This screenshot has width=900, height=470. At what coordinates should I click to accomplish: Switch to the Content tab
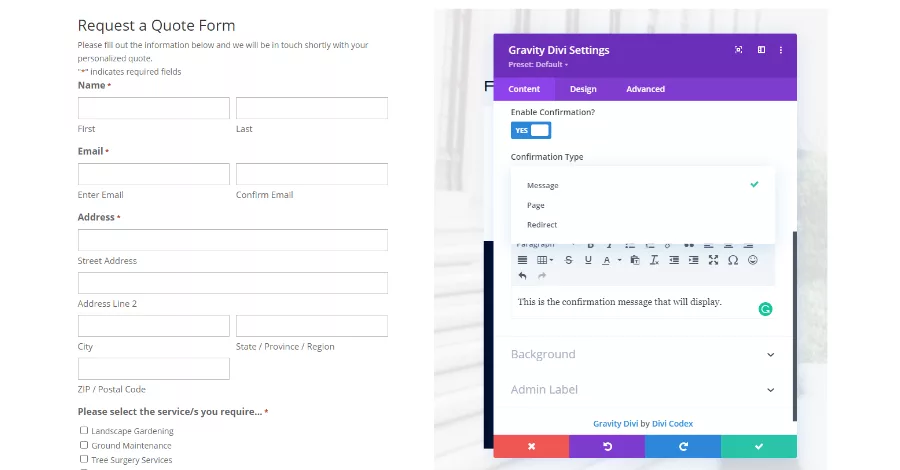(x=524, y=89)
